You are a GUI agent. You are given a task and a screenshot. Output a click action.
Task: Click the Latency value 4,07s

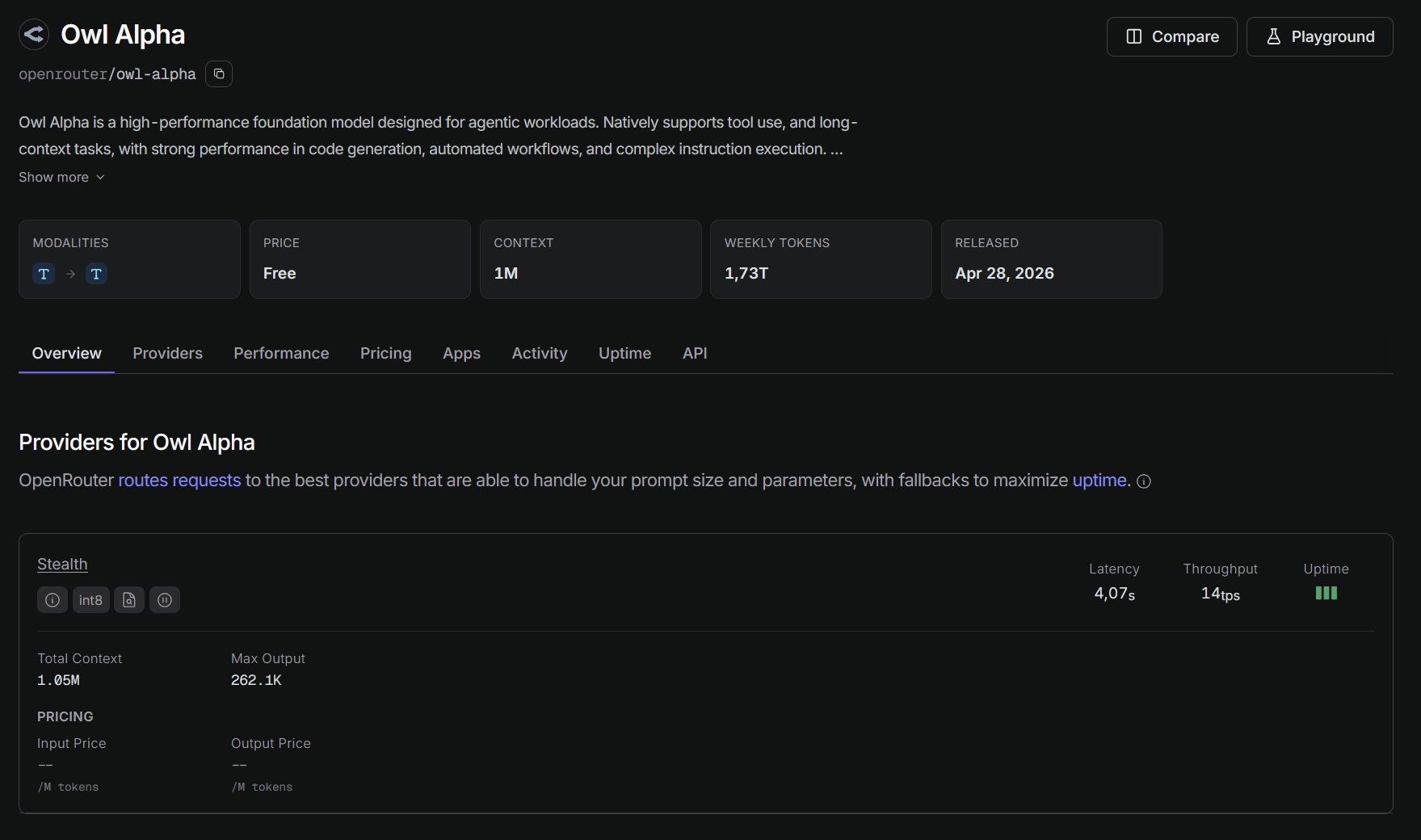click(1115, 594)
